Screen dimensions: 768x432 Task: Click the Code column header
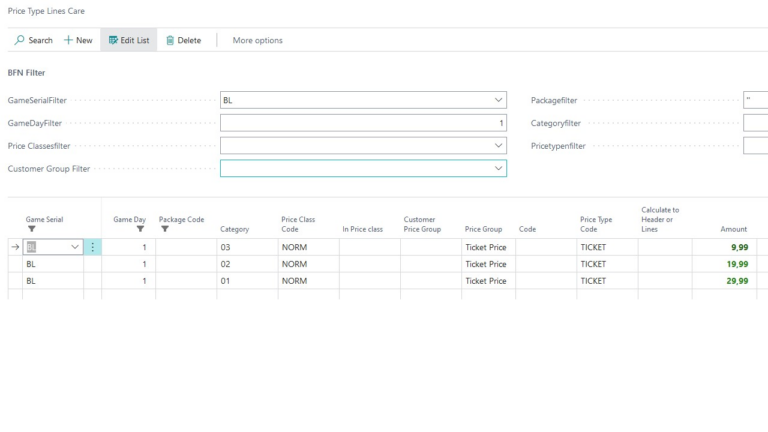pos(528,229)
